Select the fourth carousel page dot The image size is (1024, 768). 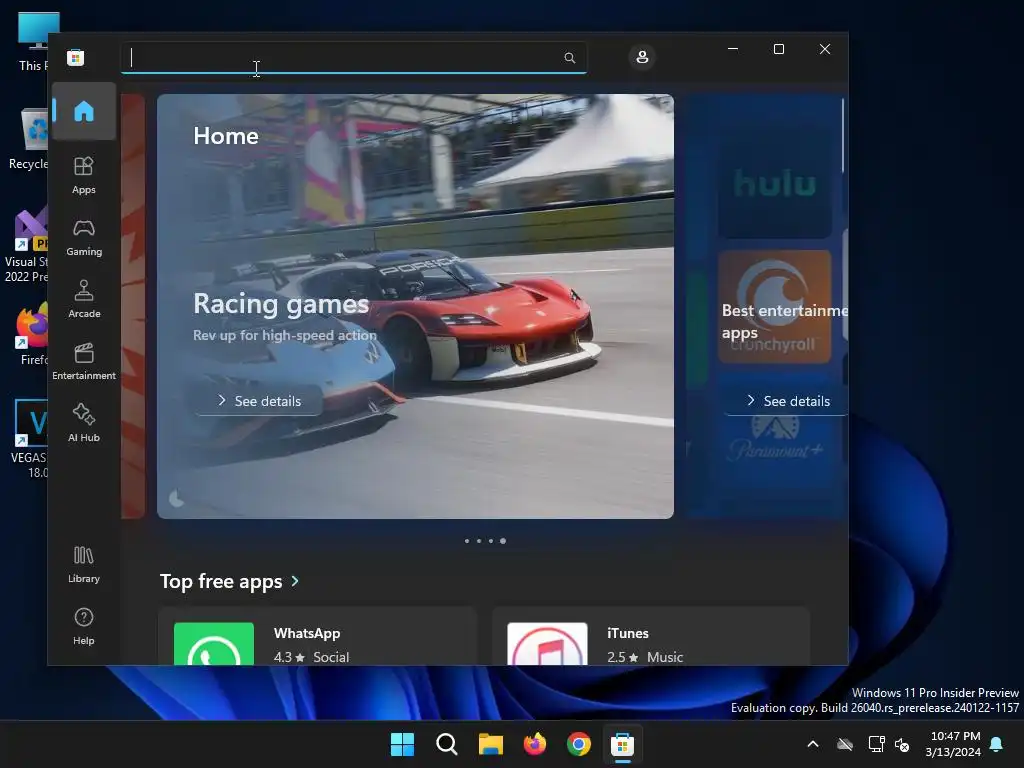(x=503, y=541)
